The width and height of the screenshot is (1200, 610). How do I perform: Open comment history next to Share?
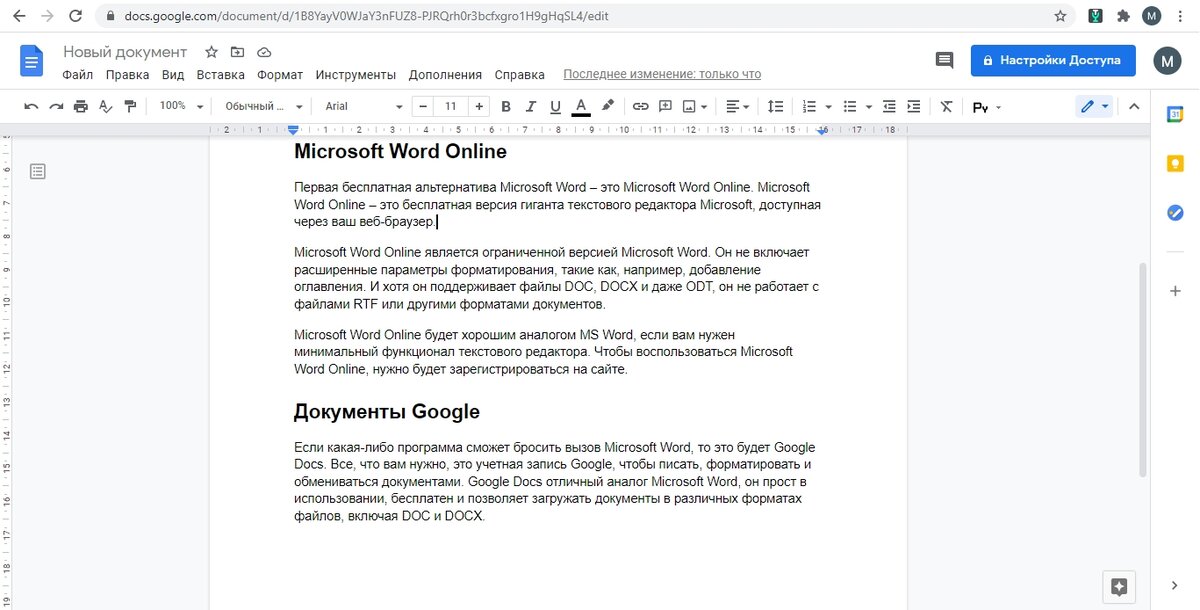(x=944, y=60)
